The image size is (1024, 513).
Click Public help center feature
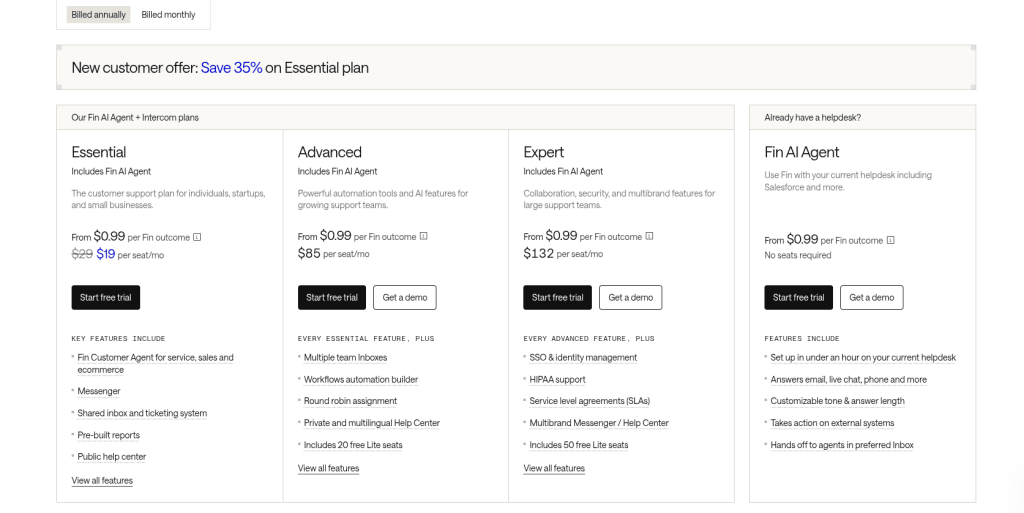point(112,457)
